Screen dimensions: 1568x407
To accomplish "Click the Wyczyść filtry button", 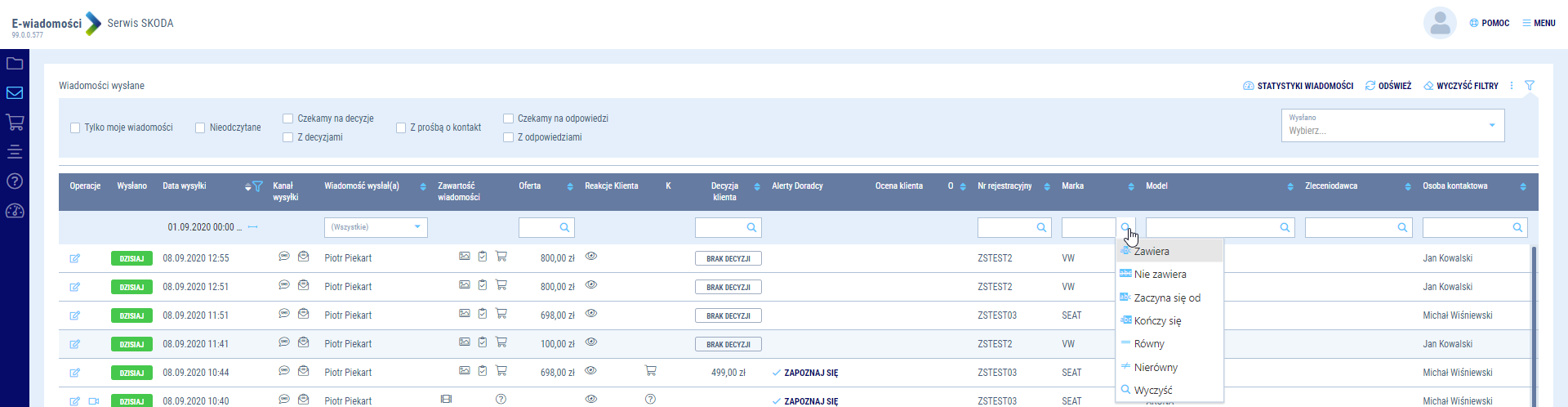I will pyautogui.click(x=1461, y=86).
